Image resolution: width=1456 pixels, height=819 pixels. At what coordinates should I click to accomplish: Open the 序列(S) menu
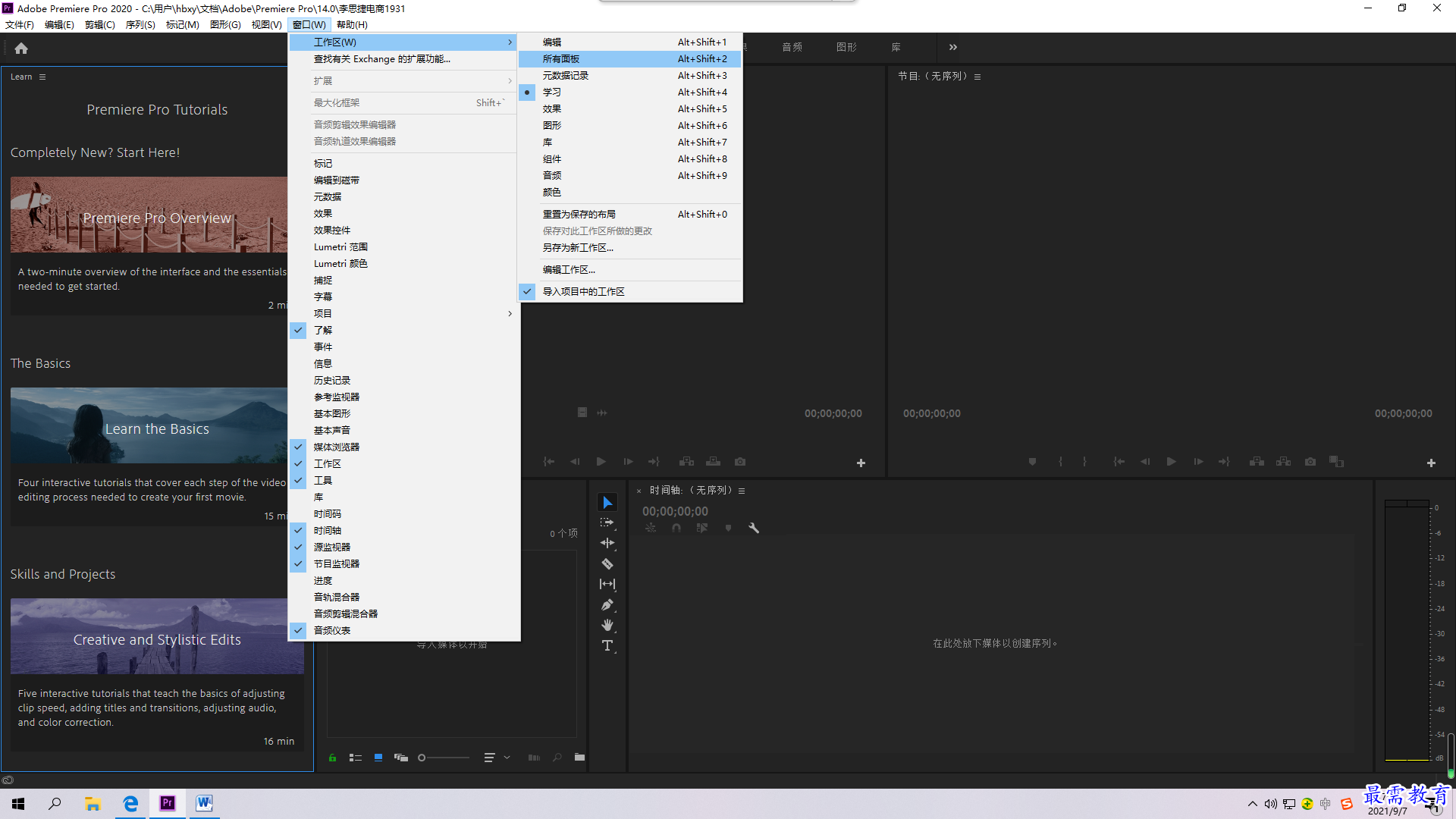click(140, 24)
